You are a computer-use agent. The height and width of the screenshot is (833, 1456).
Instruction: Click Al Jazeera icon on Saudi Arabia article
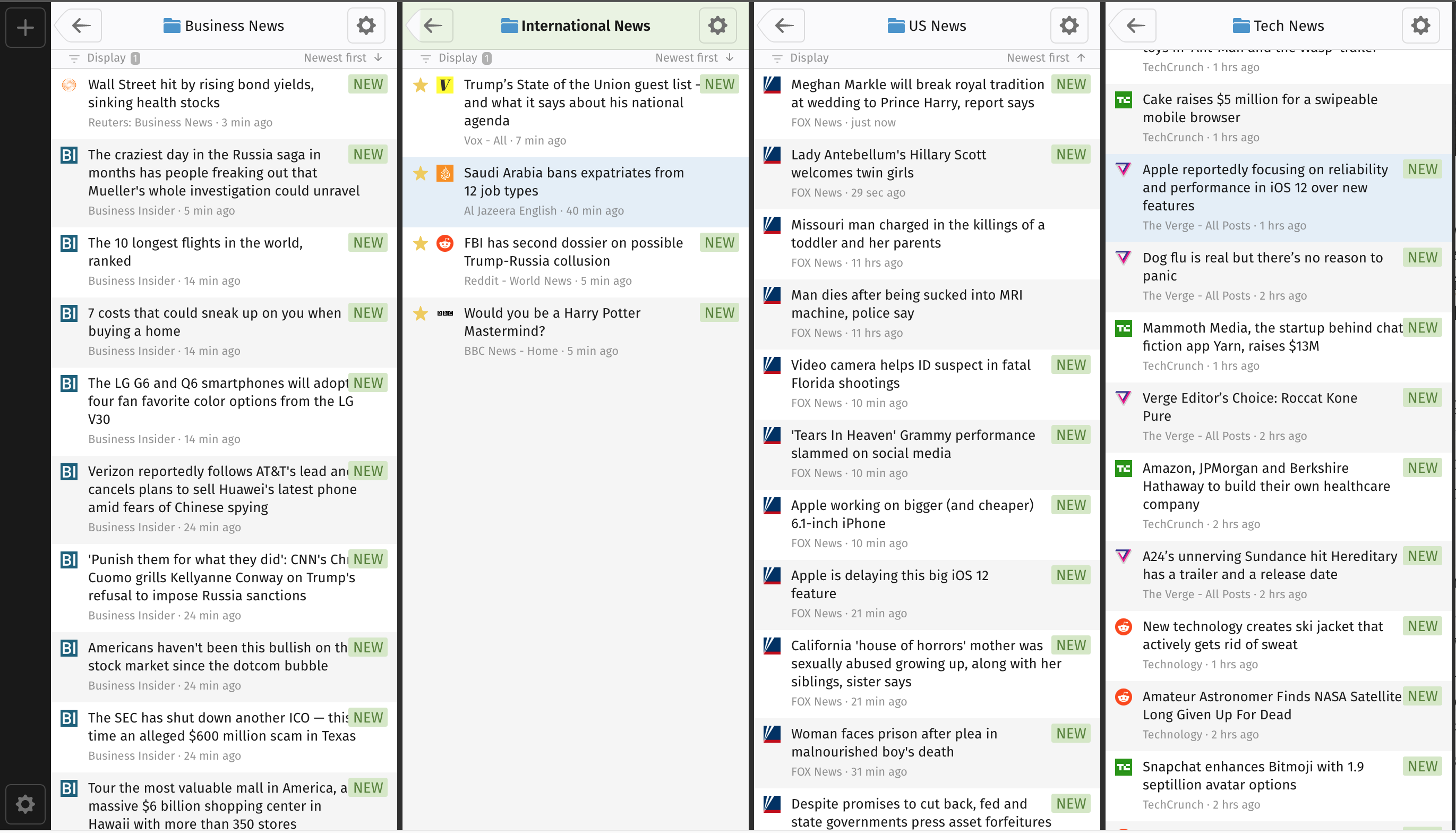click(445, 173)
